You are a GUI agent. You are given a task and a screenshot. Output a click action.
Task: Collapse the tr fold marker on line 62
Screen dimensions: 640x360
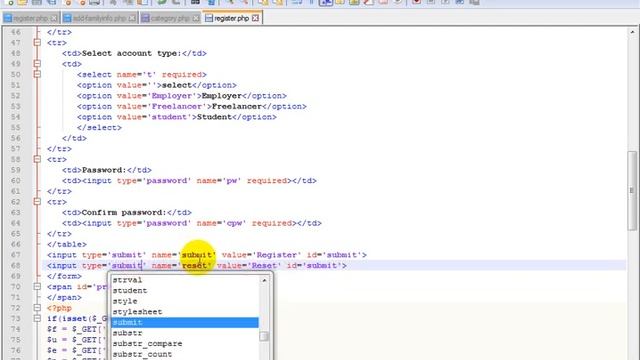(37, 202)
